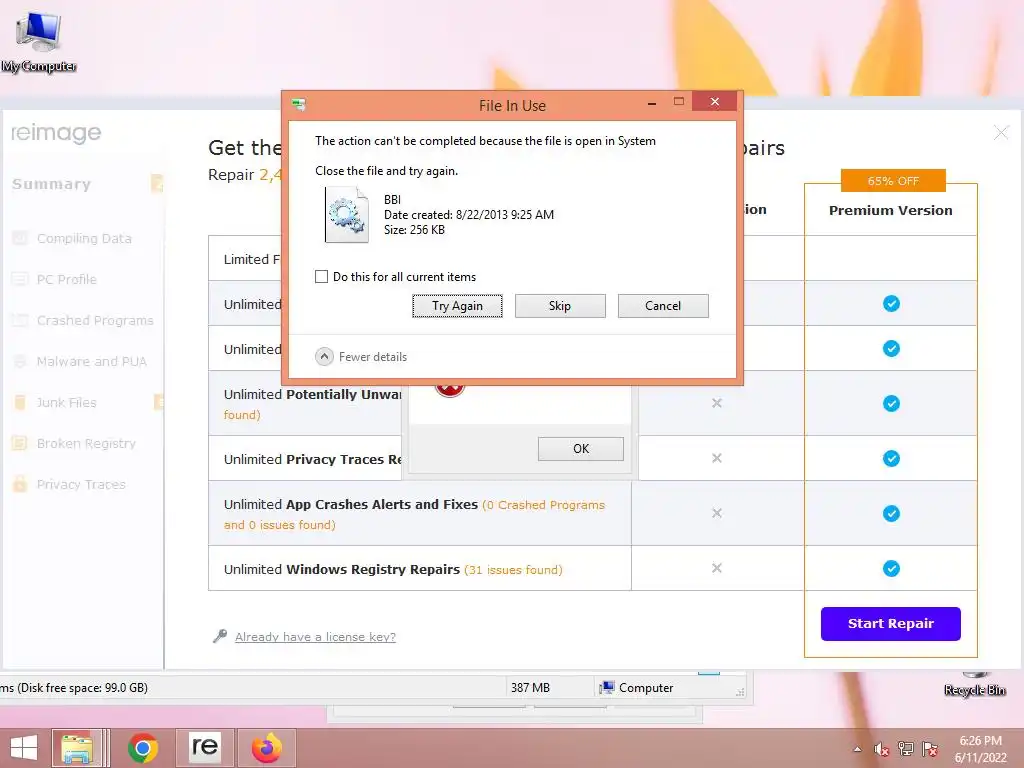The width and height of the screenshot is (1024, 768).
Task: Click 65% OFF badge
Action: point(893,181)
